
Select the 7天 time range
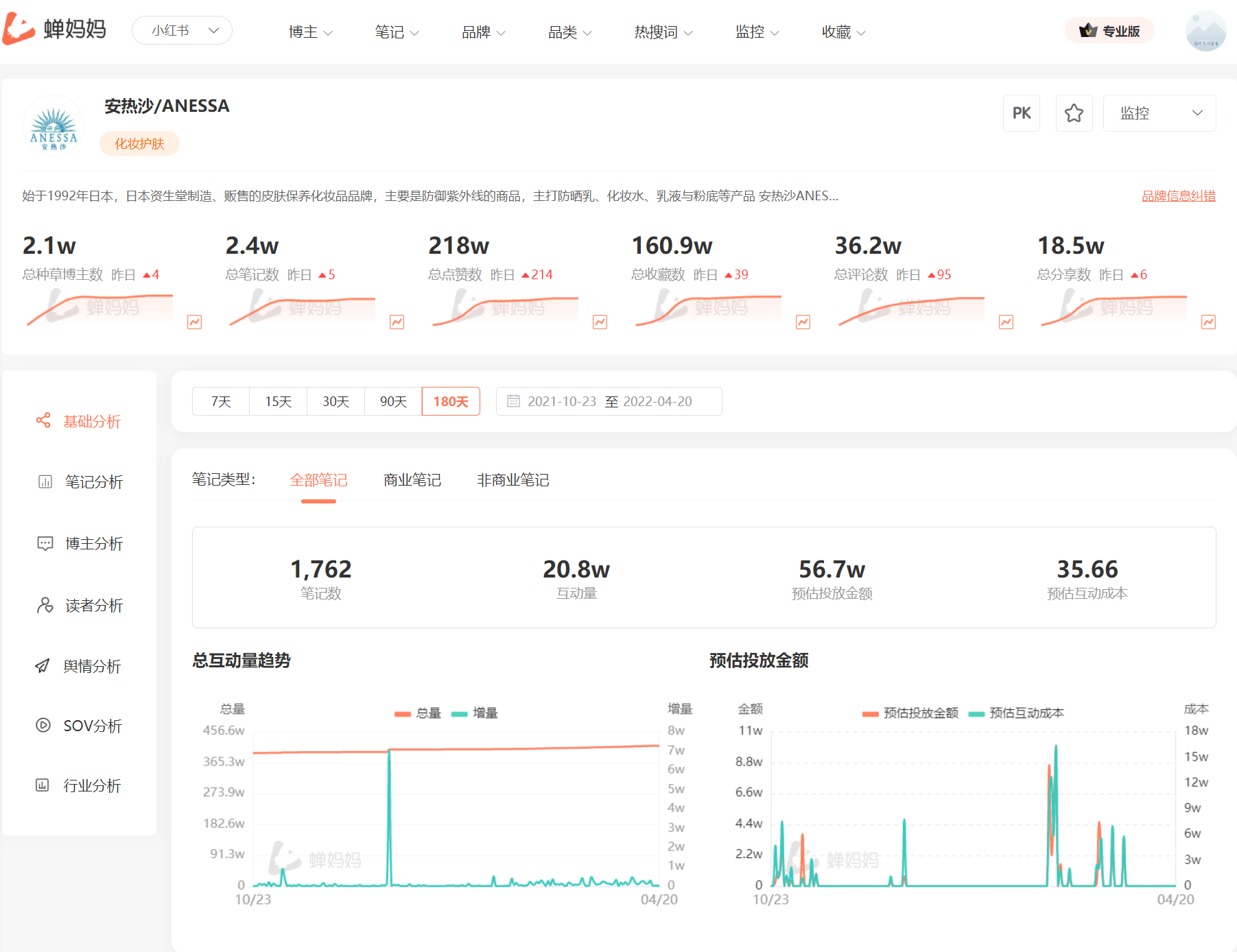click(221, 401)
